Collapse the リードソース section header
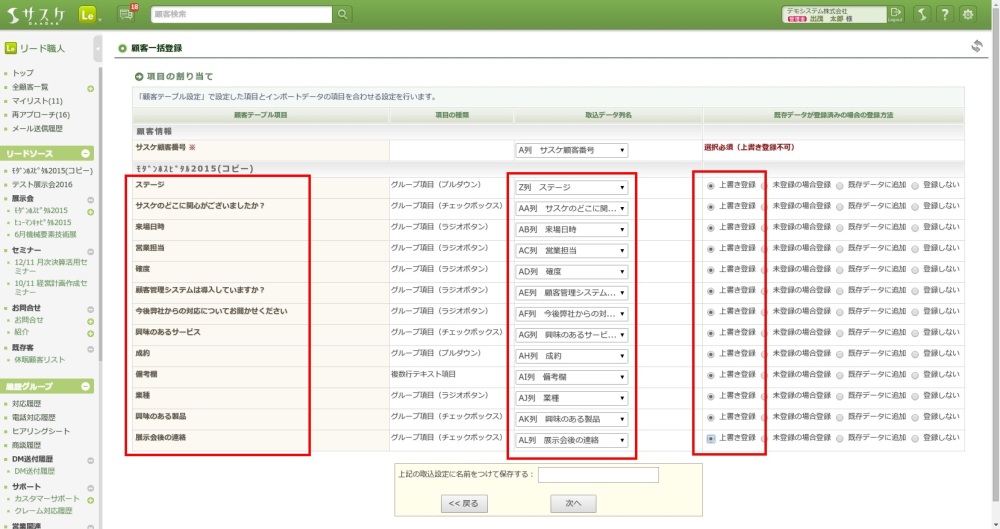 (x=87, y=153)
